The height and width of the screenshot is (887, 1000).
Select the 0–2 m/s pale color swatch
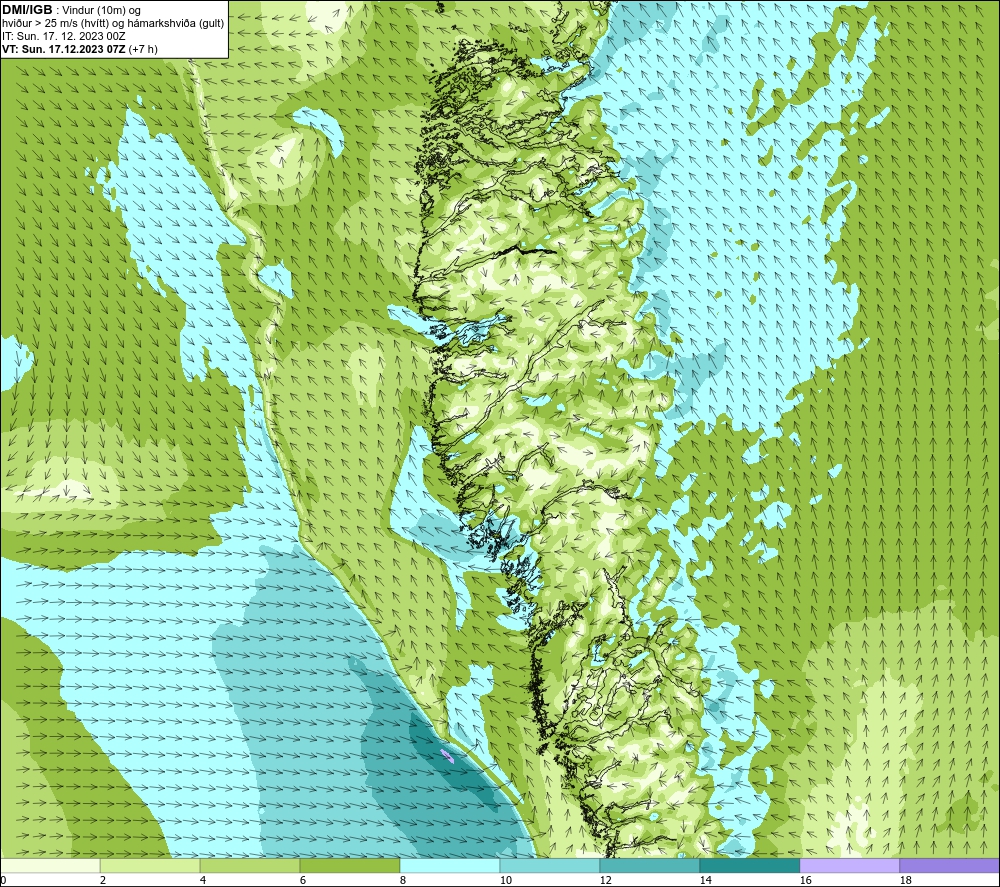(x=50, y=865)
